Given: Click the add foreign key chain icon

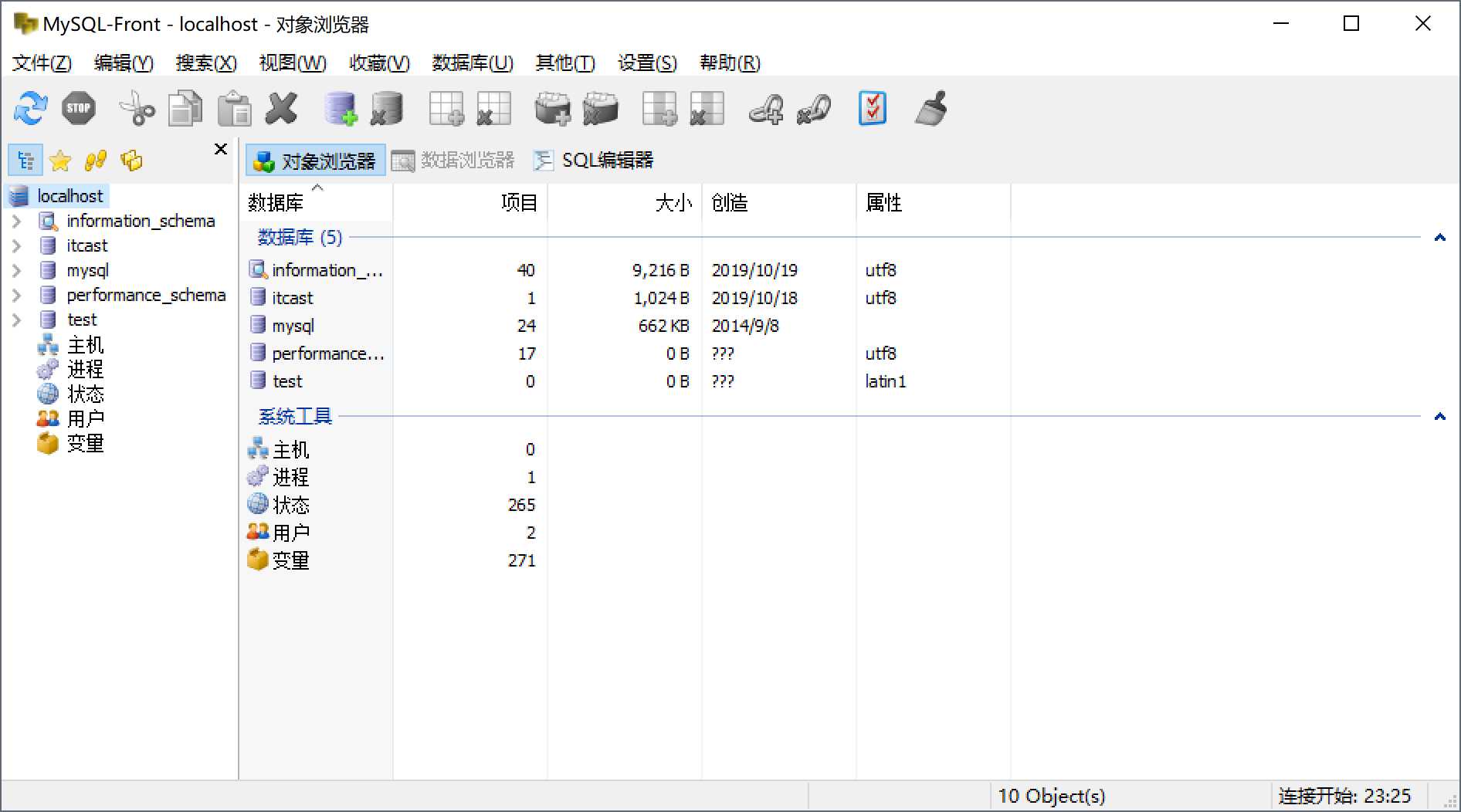Looking at the screenshot, I should tap(766, 108).
